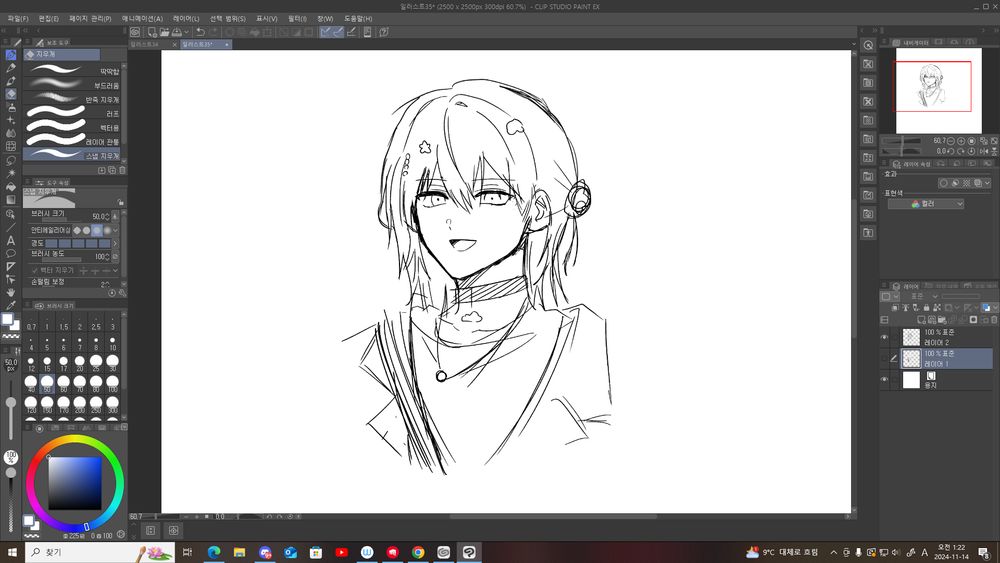Open the Save icon dropdown arrow
This screenshot has width=1000, height=563.
click(186, 32)
